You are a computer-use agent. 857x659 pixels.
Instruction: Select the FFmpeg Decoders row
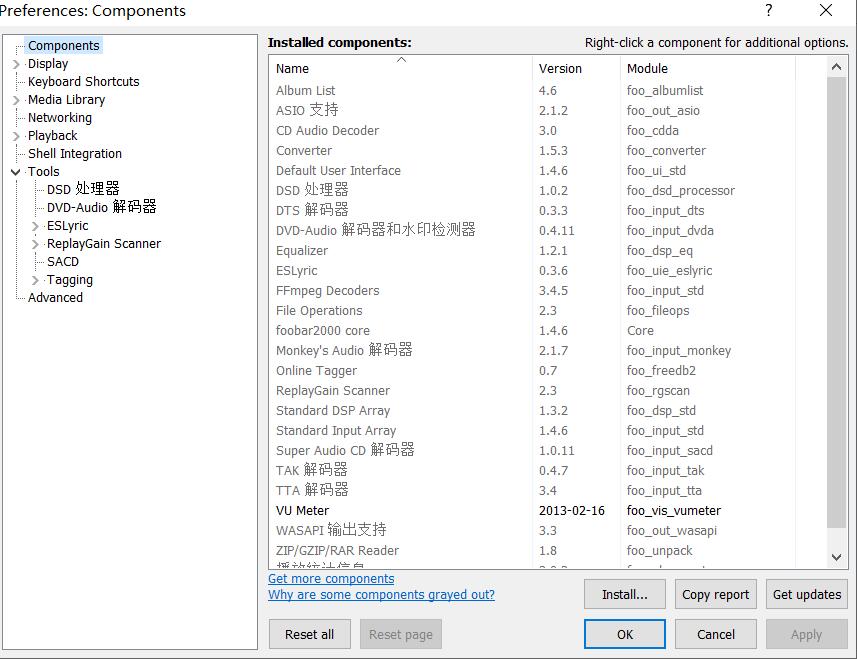coord(548,291)
